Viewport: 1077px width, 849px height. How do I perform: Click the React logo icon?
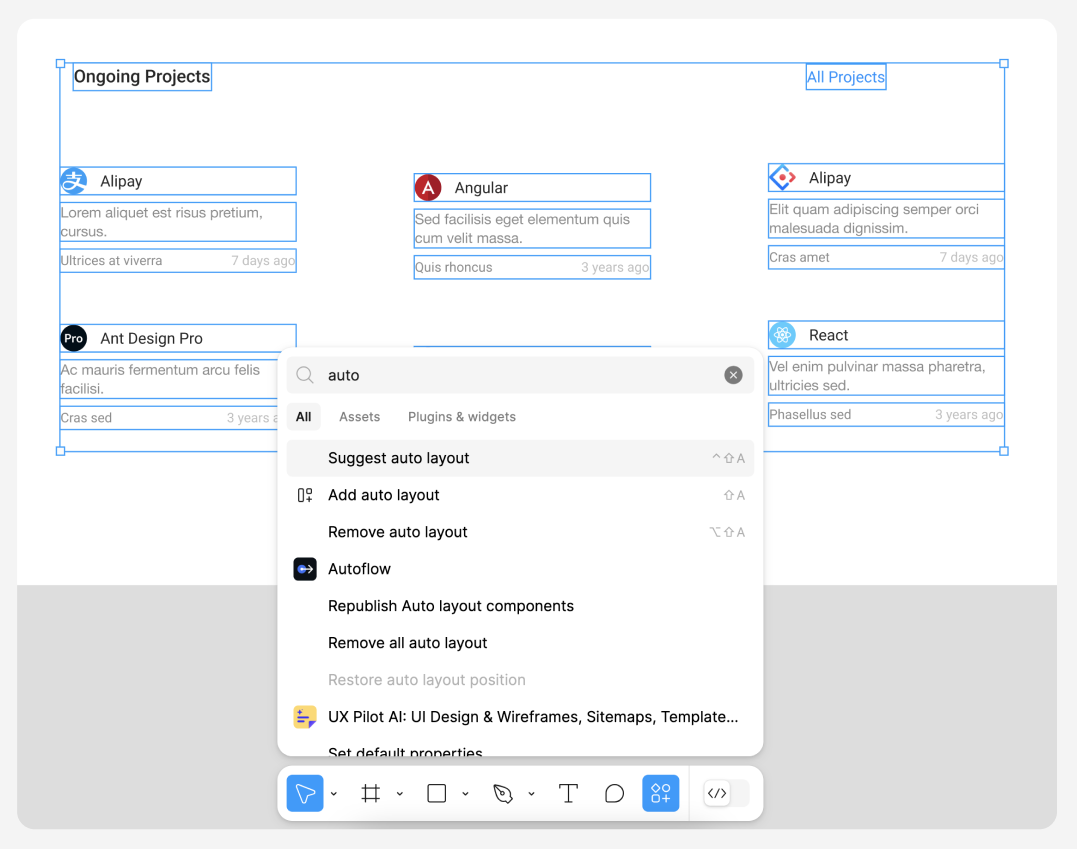[x=782, y=335]
